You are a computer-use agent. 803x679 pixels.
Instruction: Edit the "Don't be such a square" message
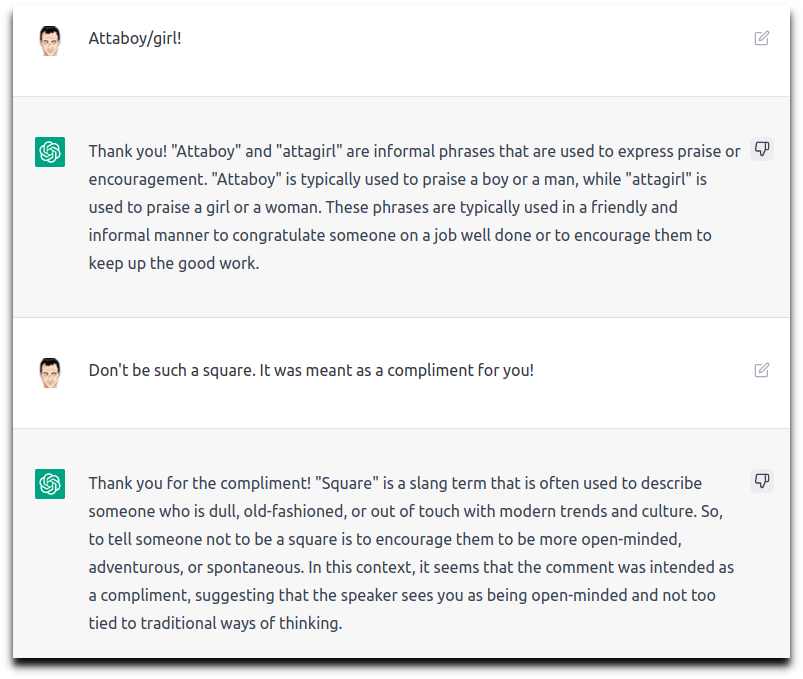tap(762, 370)
